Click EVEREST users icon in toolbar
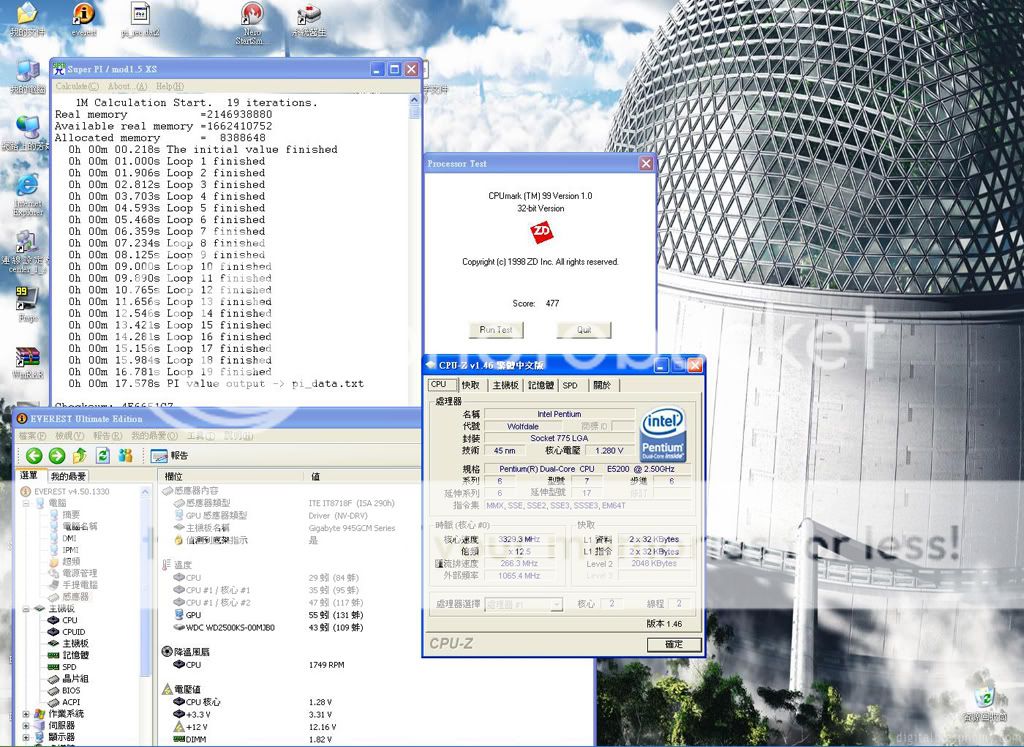The height and width of the screenshot is (747, 1024). click(125, 455)
